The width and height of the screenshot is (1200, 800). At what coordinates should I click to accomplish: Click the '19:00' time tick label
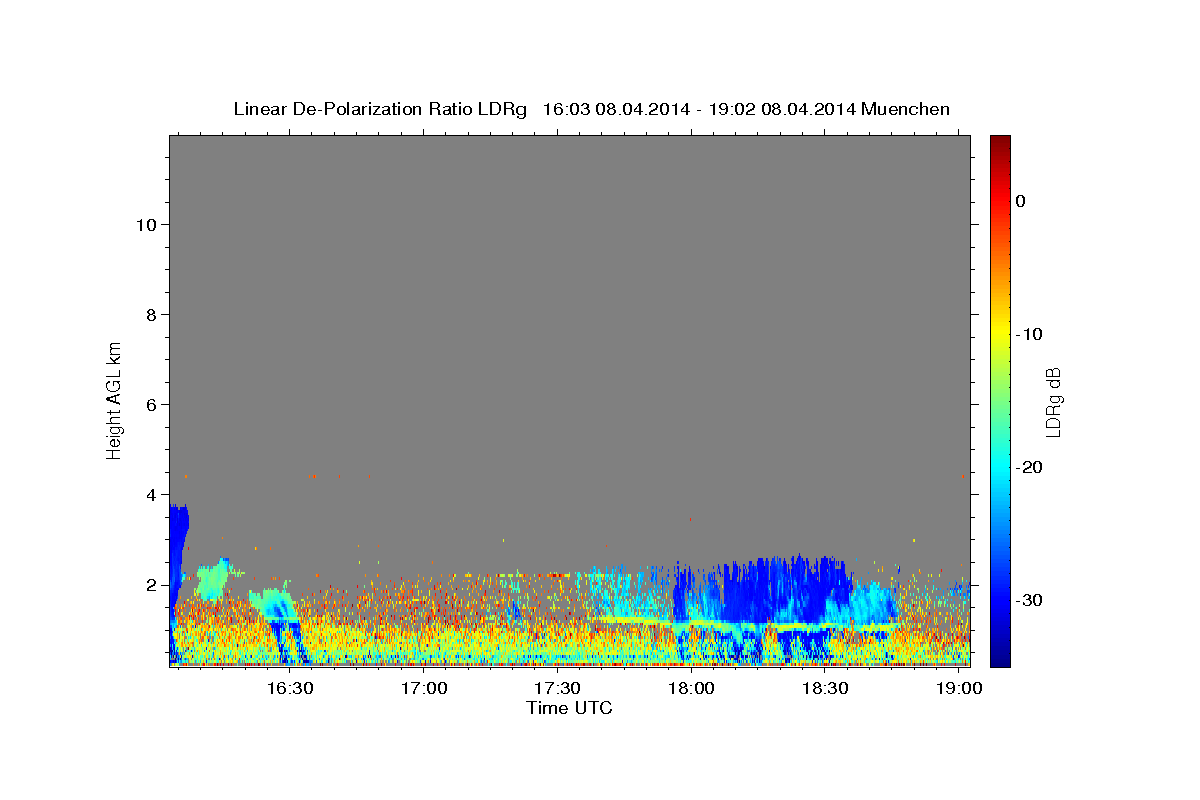[958, 689]
